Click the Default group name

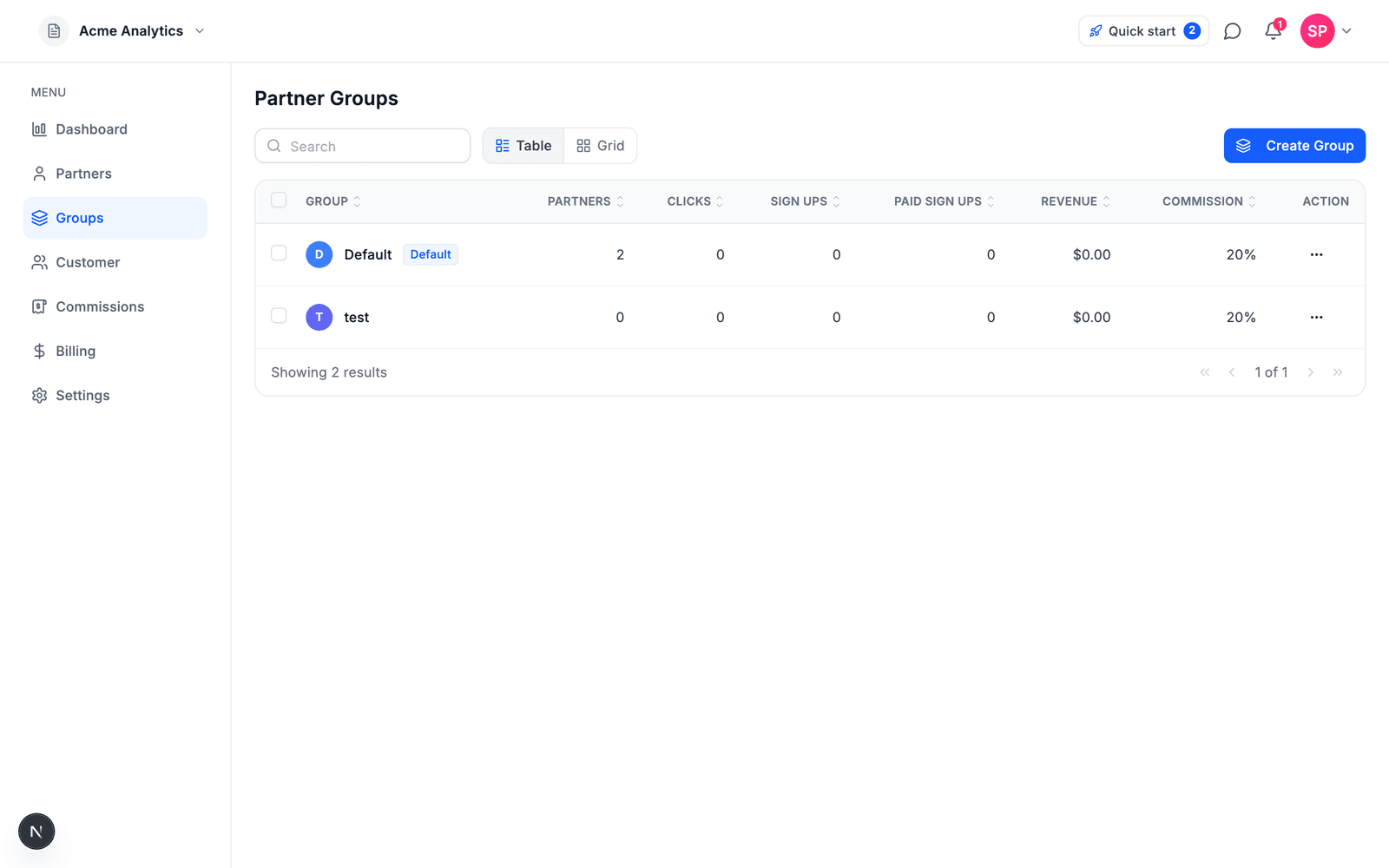tap(368, 254)
